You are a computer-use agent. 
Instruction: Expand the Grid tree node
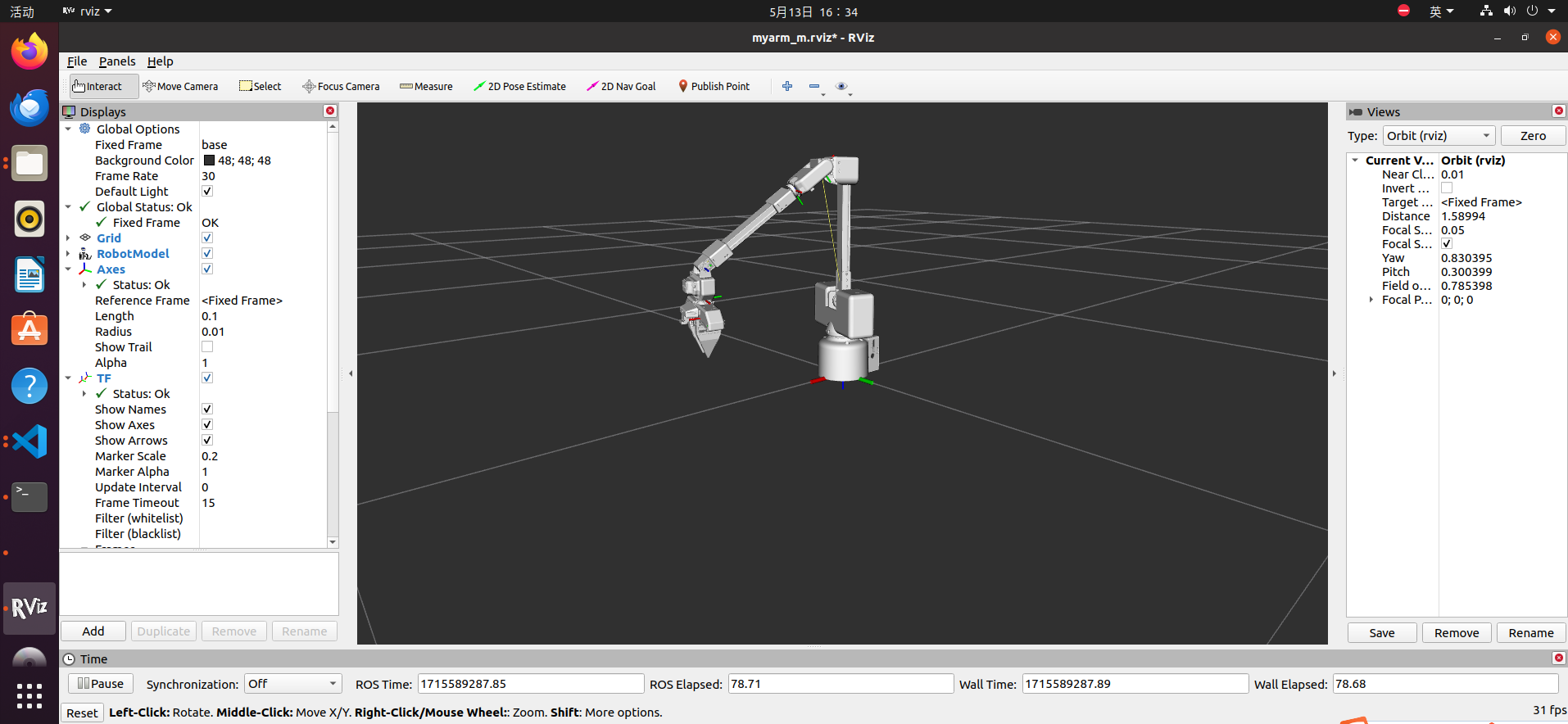[68, 238]
